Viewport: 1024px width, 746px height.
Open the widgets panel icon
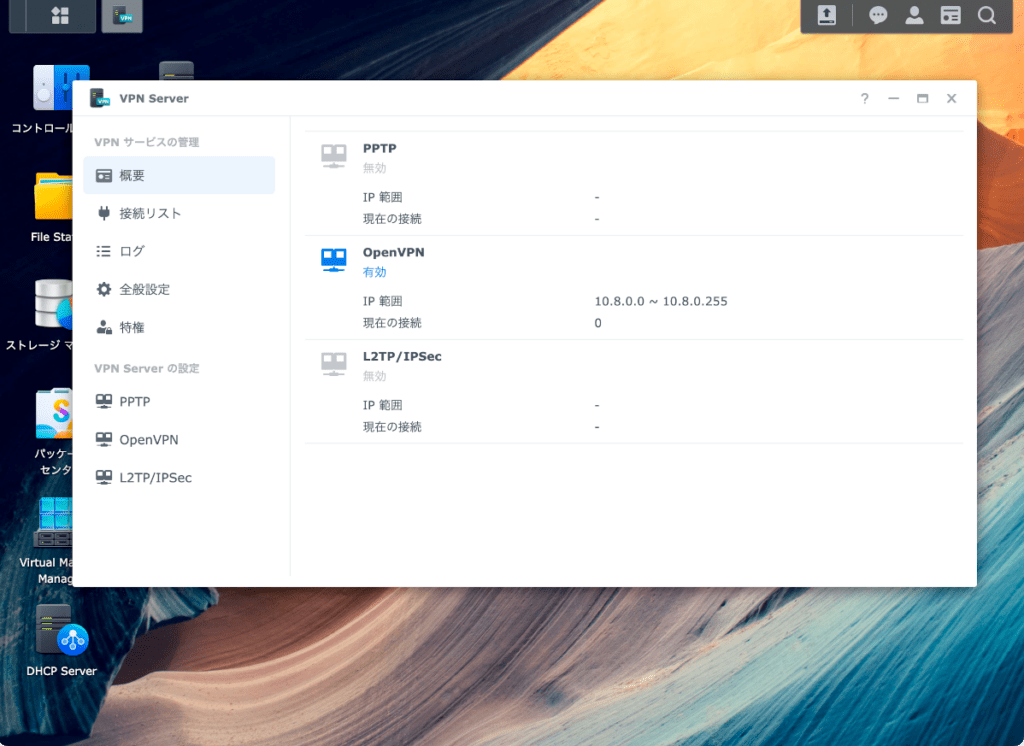(x=950, y=15)
